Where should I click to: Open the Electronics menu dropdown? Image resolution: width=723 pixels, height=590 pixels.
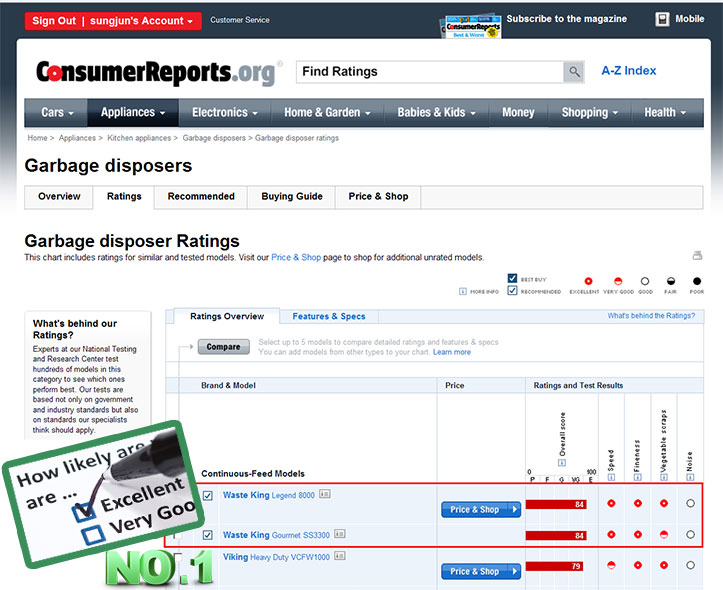click(225, 112)
